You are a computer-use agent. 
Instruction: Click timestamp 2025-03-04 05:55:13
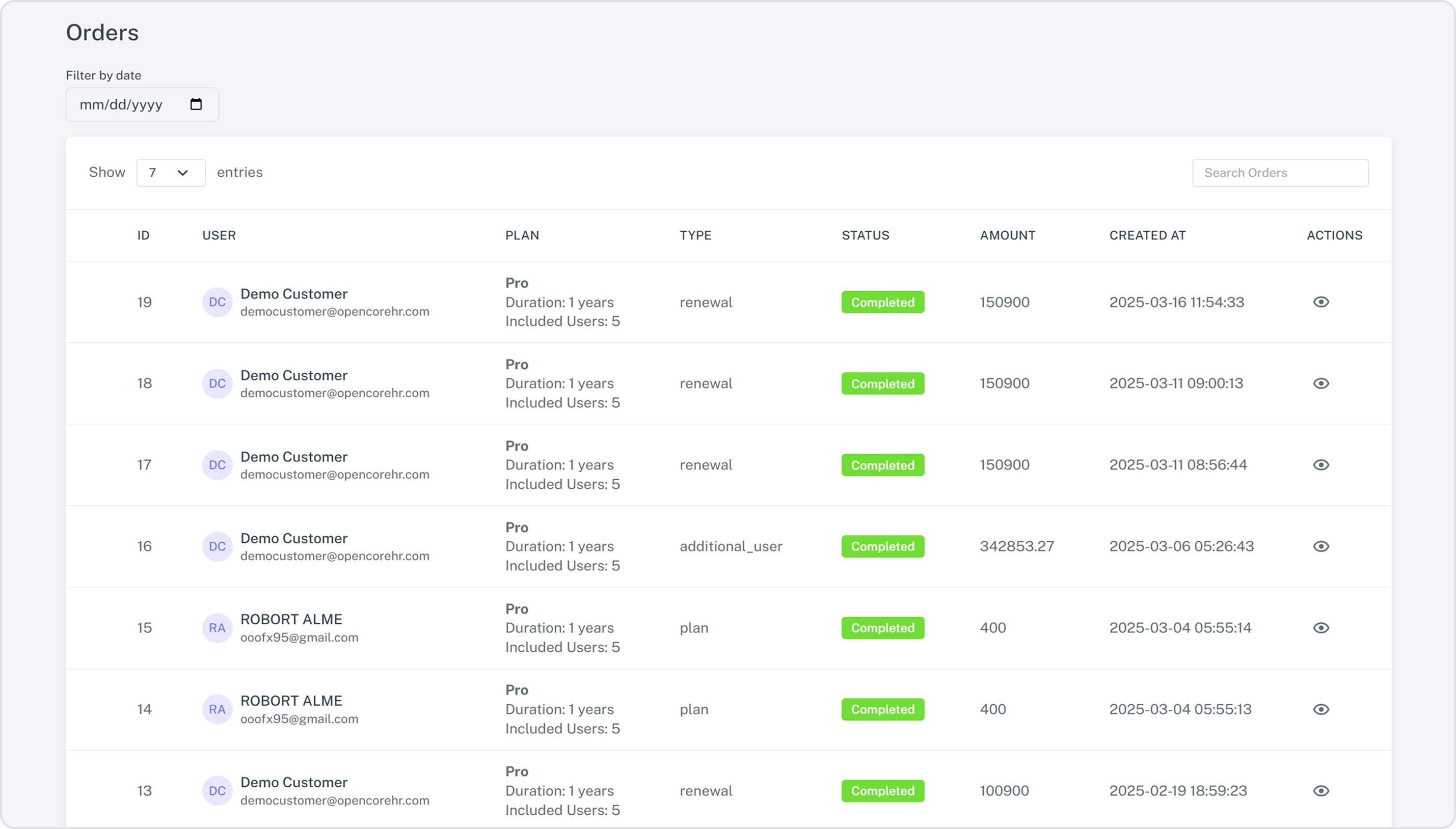pos(1180,709)
